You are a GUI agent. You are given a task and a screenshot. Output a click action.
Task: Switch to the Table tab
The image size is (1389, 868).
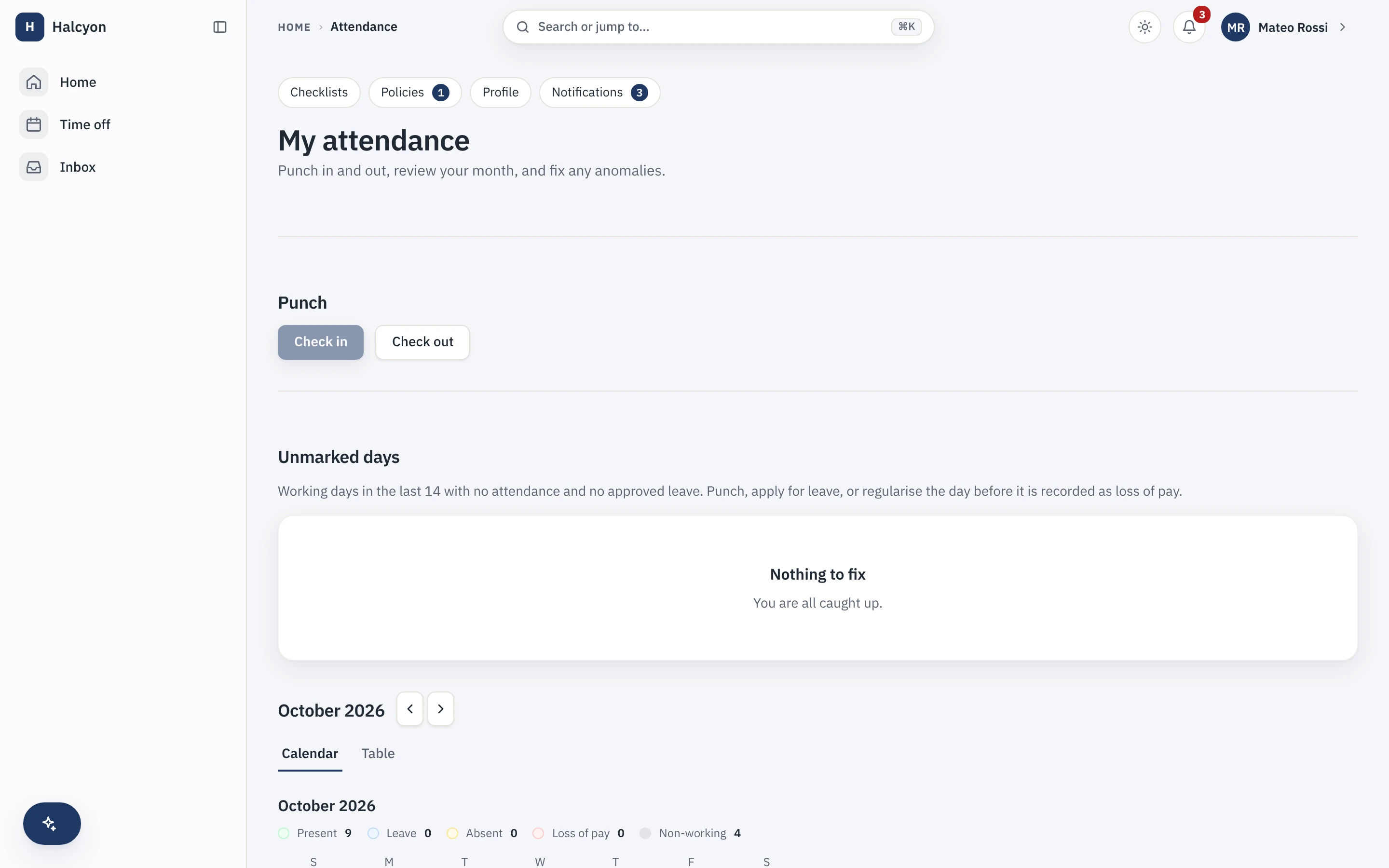coord(378,753)
